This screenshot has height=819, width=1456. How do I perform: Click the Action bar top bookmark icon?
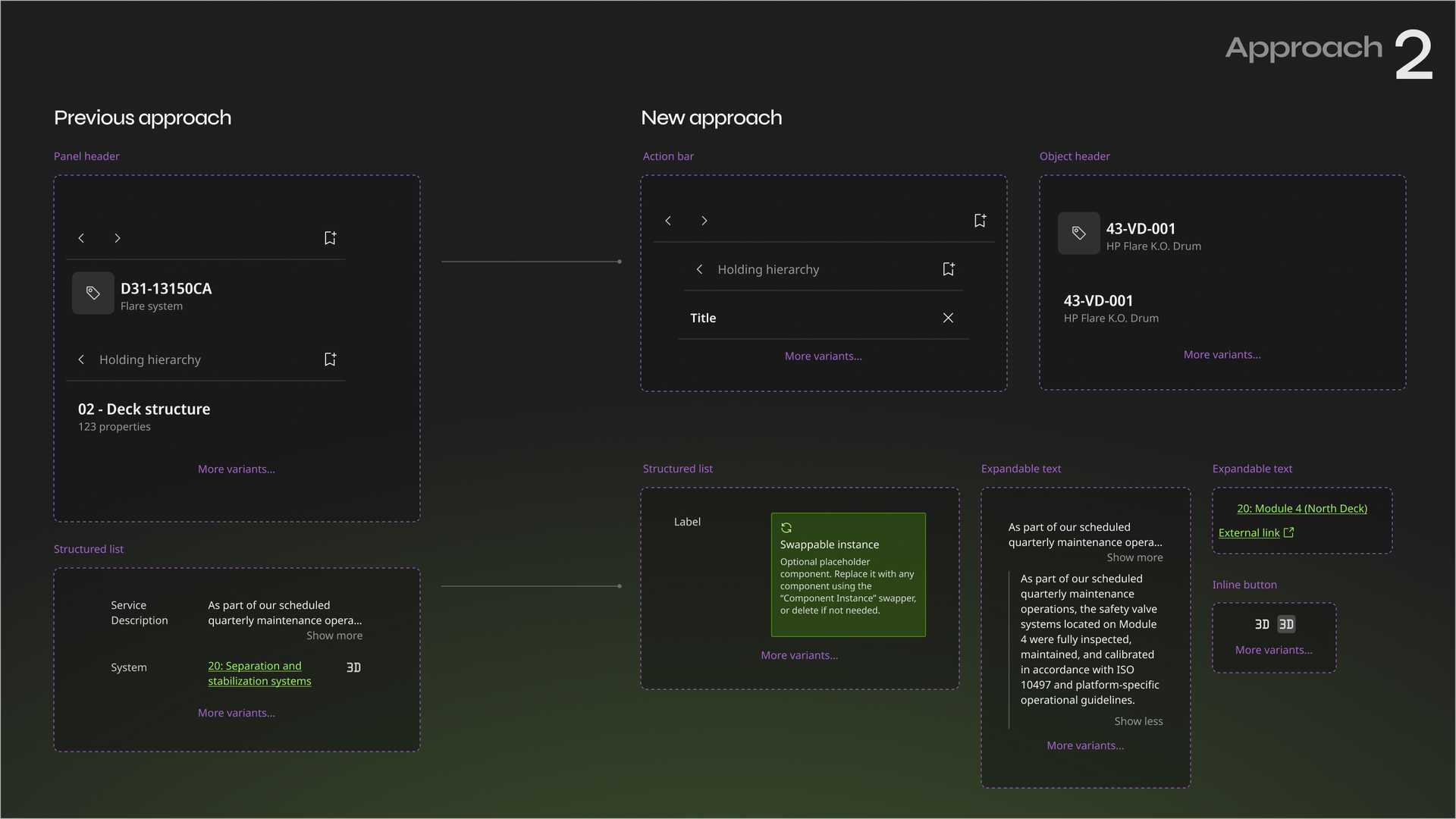[x=980, y=221]
